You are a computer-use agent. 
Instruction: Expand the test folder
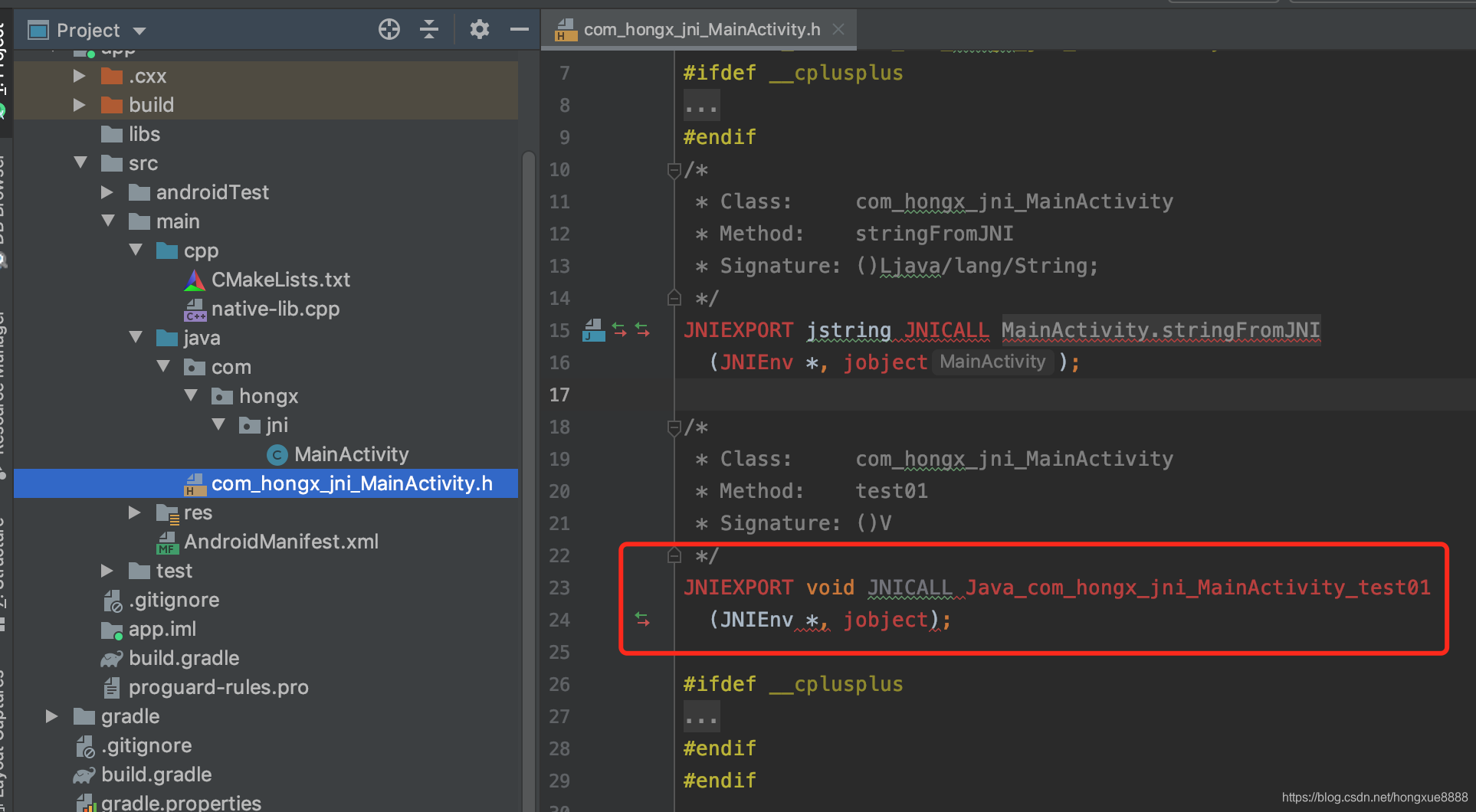[107, 571]
